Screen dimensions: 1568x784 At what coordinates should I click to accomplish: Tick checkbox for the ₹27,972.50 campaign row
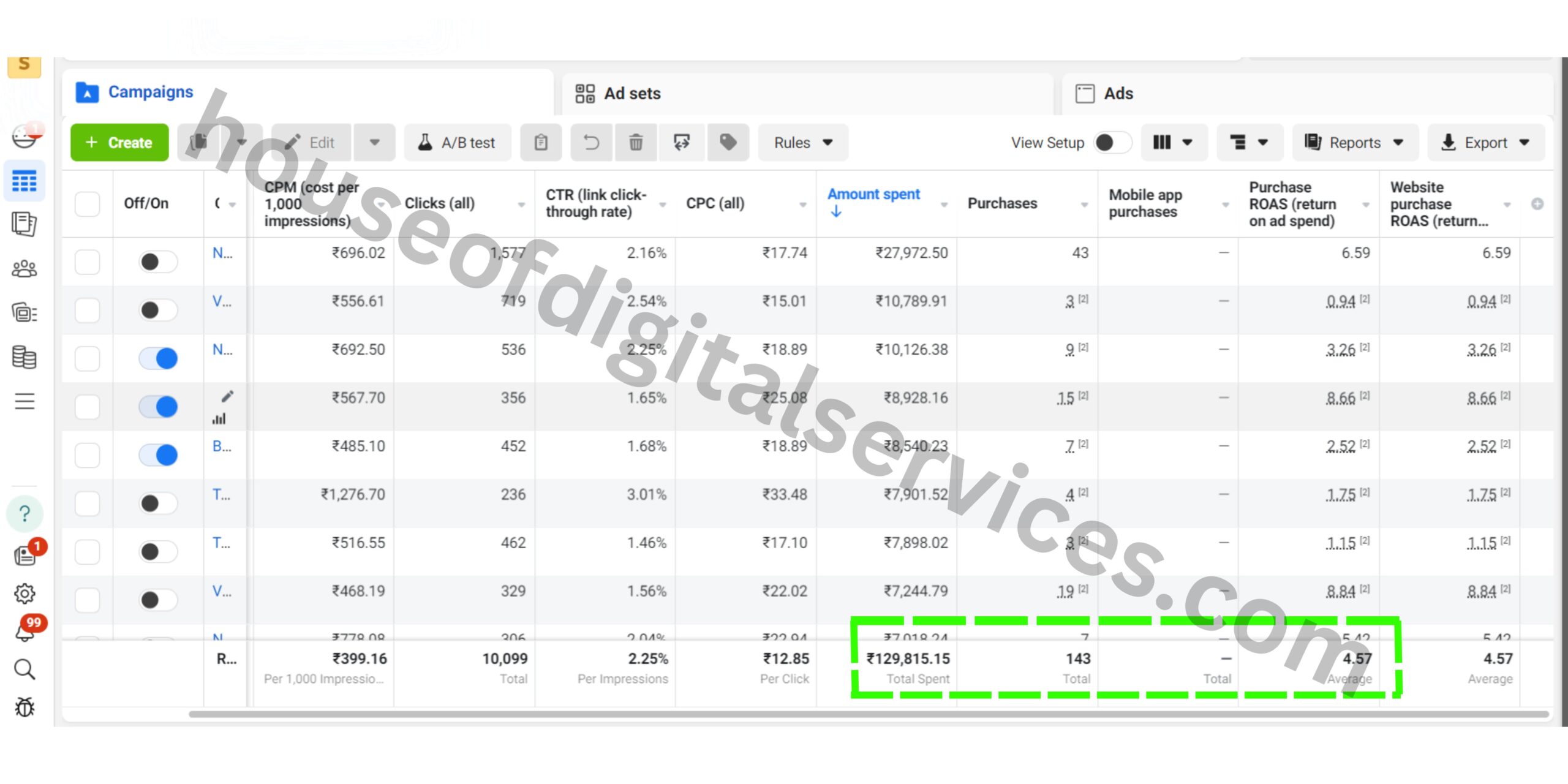87,262
